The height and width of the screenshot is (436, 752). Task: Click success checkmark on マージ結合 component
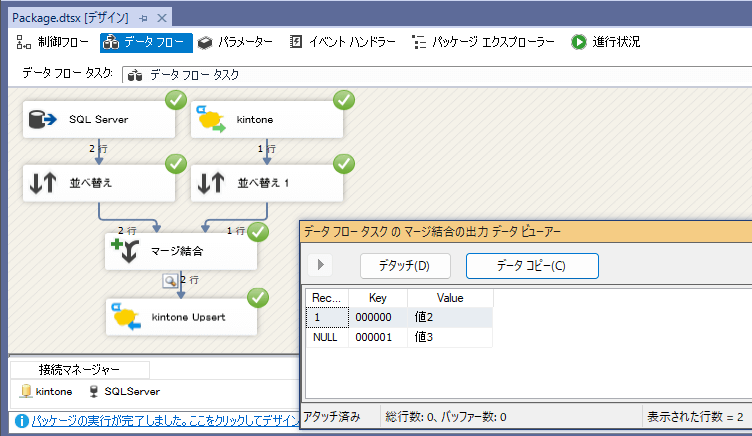pos(258,232)
